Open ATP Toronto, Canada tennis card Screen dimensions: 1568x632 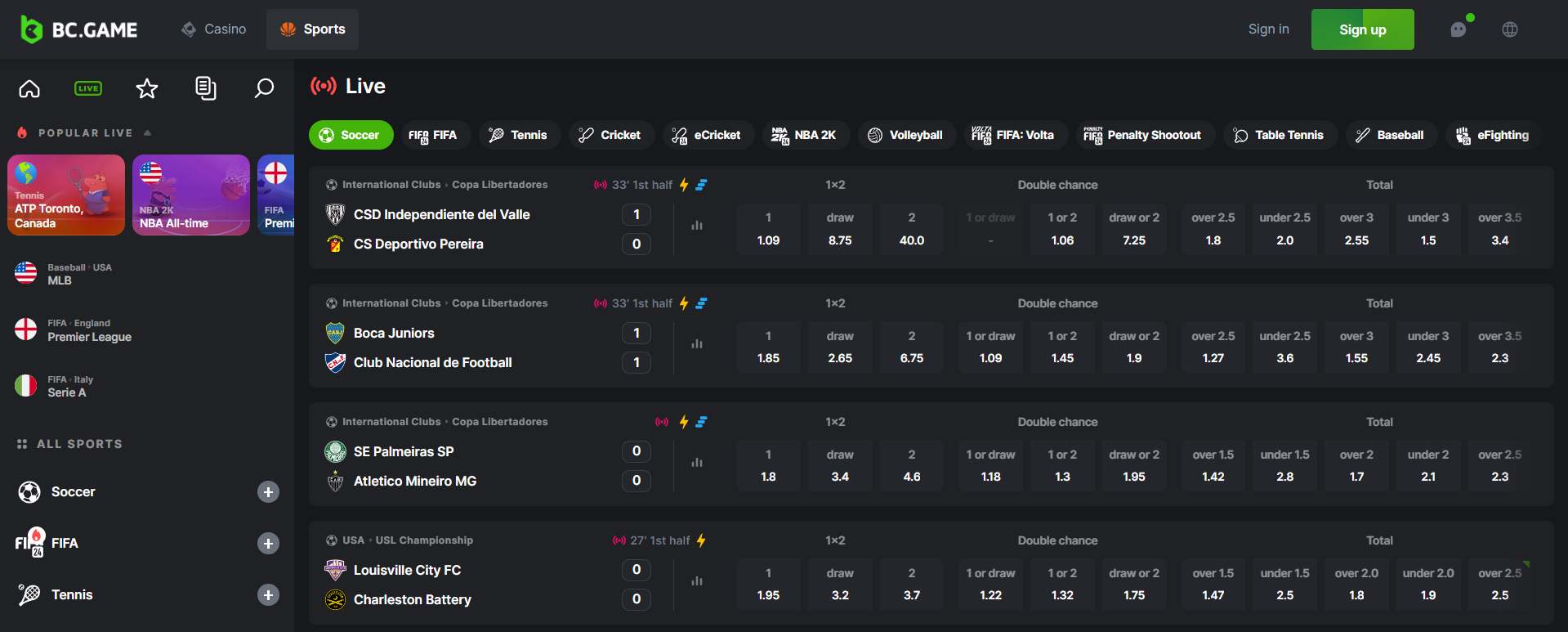click(x=66, y=195)
